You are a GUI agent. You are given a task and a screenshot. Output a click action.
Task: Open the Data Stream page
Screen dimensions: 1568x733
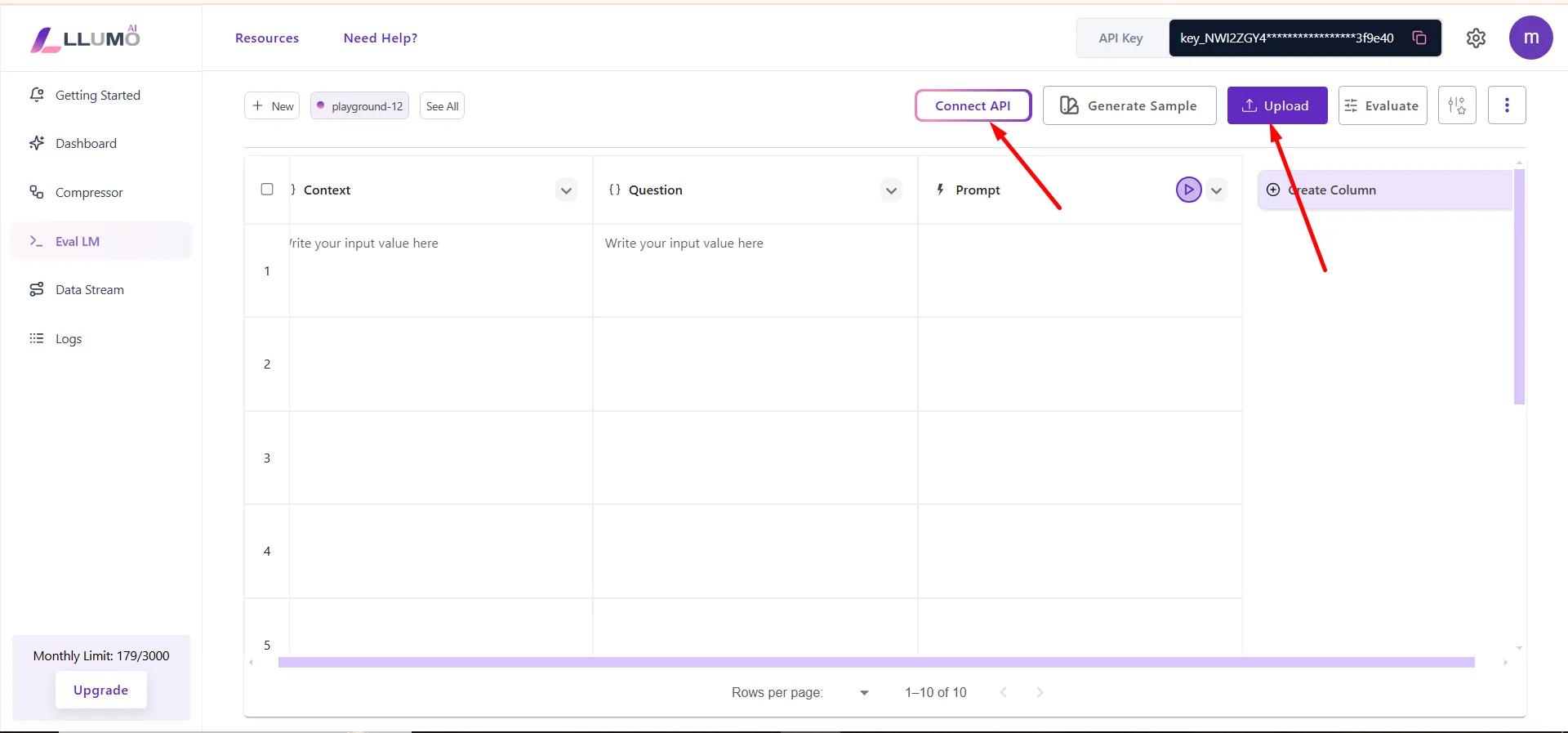point(101,289)
